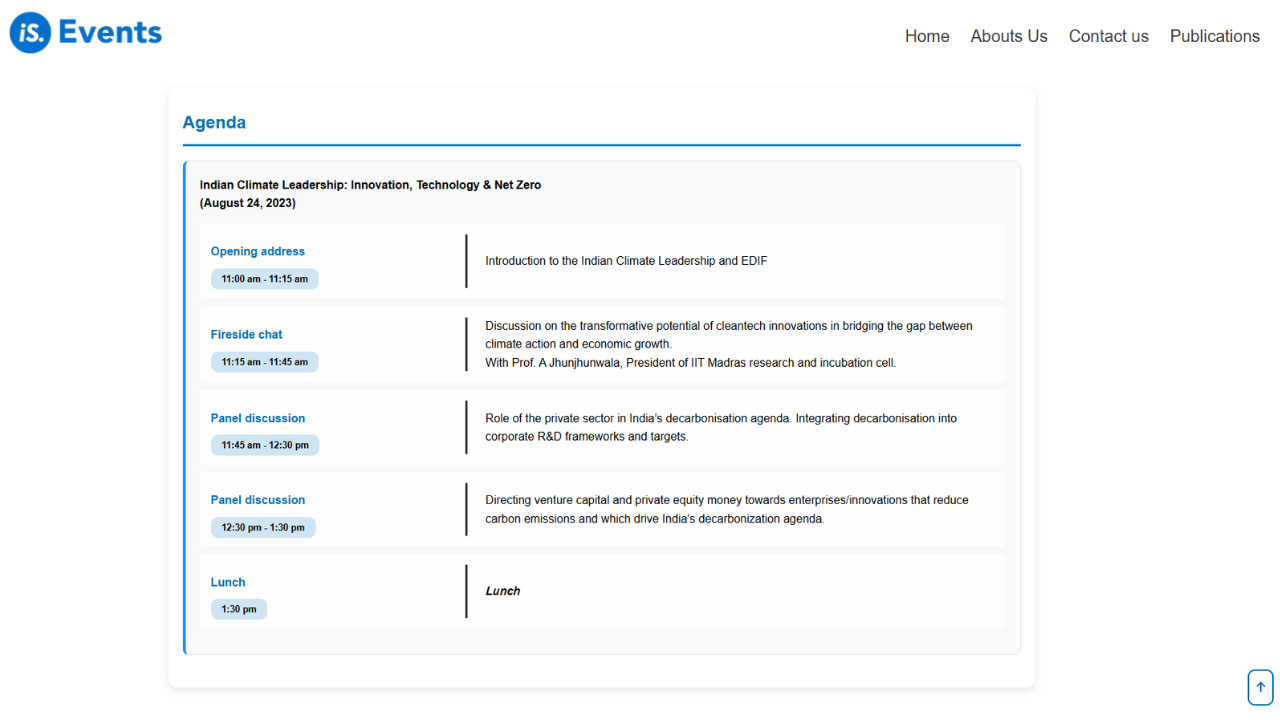1280x720 pixels.
Task: Navigate to Publications
Action: (x=1215, y=36)
